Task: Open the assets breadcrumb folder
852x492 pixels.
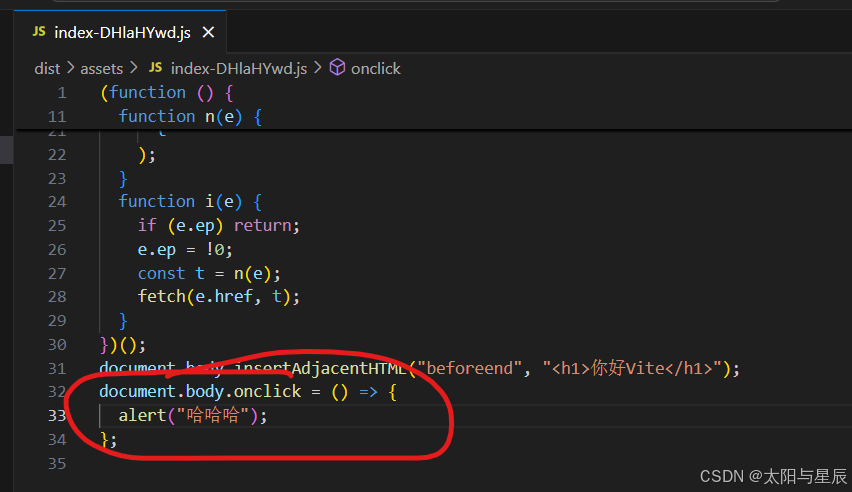Action: pyautogui.click(x=102, y=68)
